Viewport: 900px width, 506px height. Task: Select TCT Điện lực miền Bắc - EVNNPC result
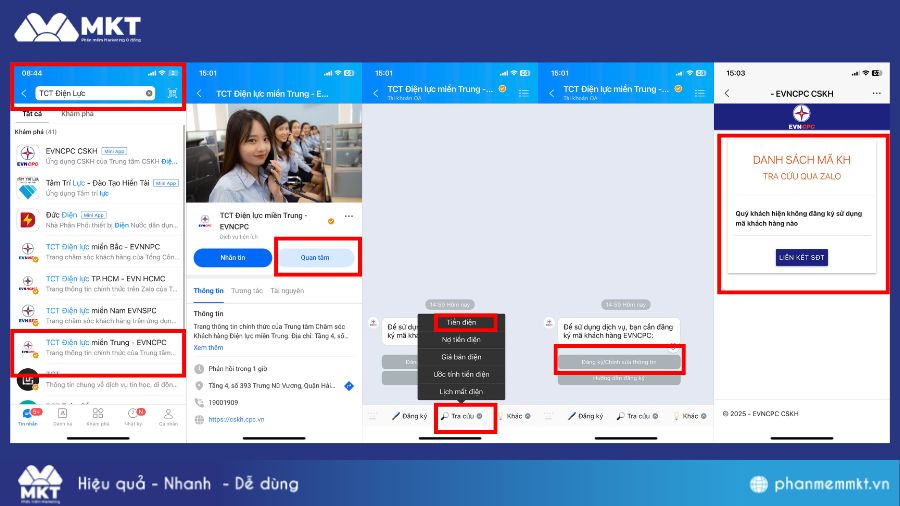point(98,251)
